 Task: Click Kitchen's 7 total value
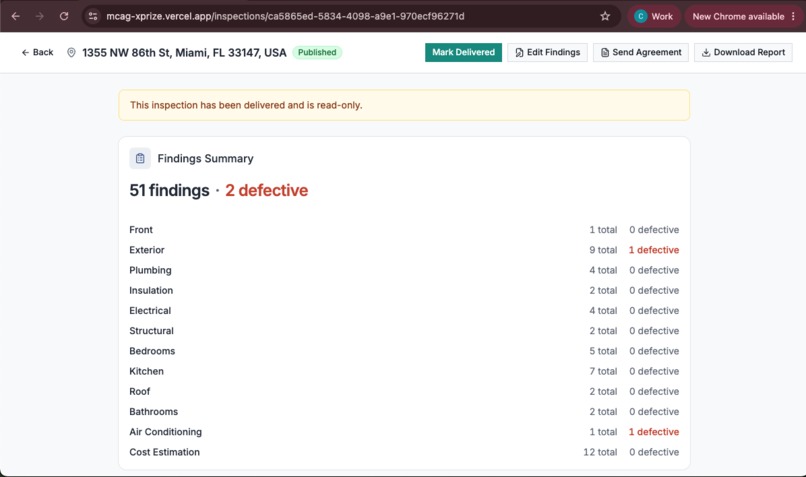pos(603,371)
